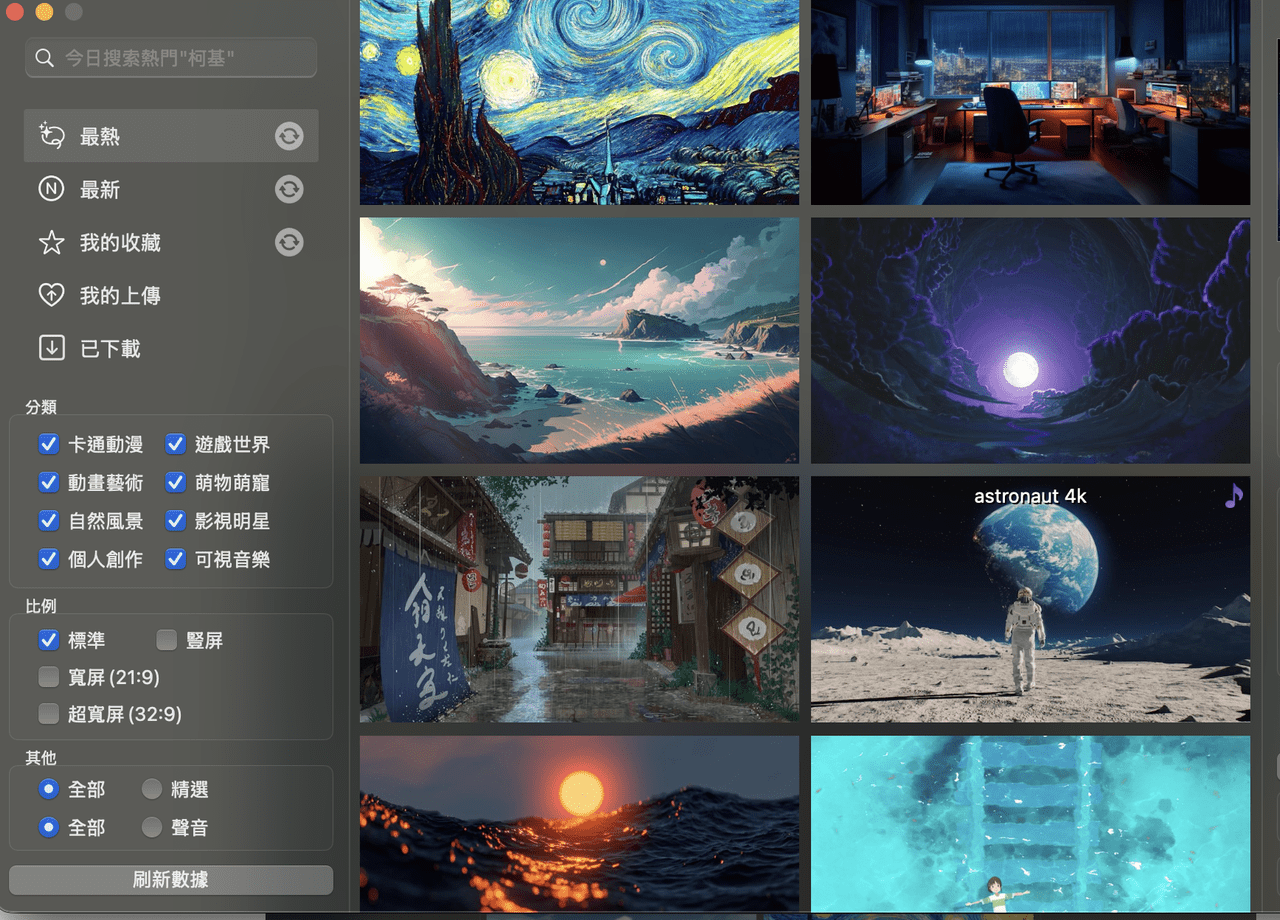Open the coastal cliff seascape wallpaper

pyautogui.click(x=579, y=341)
